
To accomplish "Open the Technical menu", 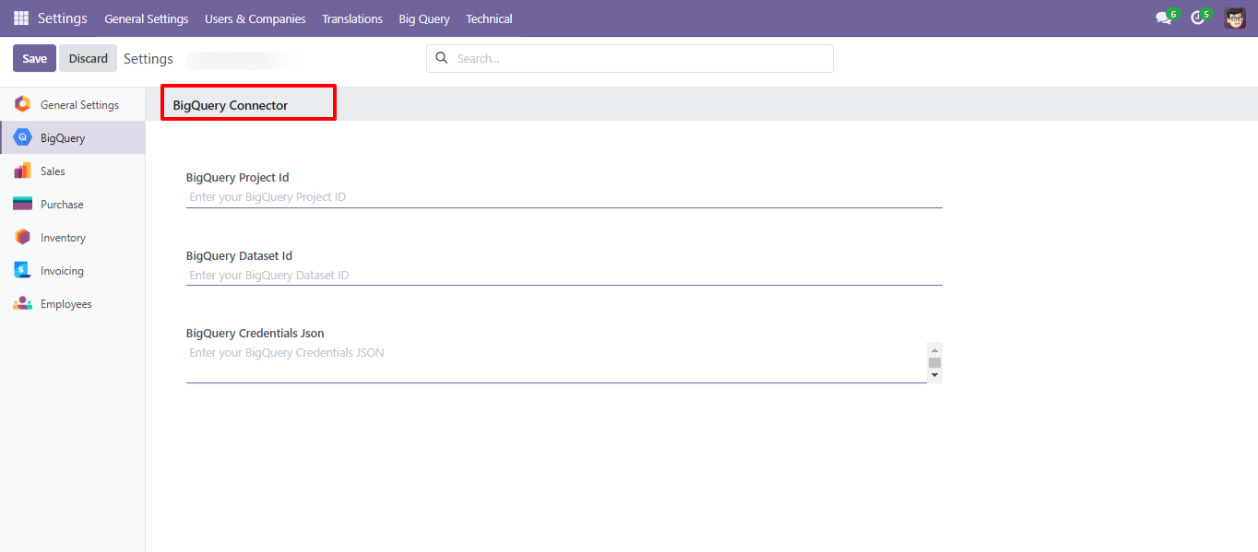I will tap(489, 19).
